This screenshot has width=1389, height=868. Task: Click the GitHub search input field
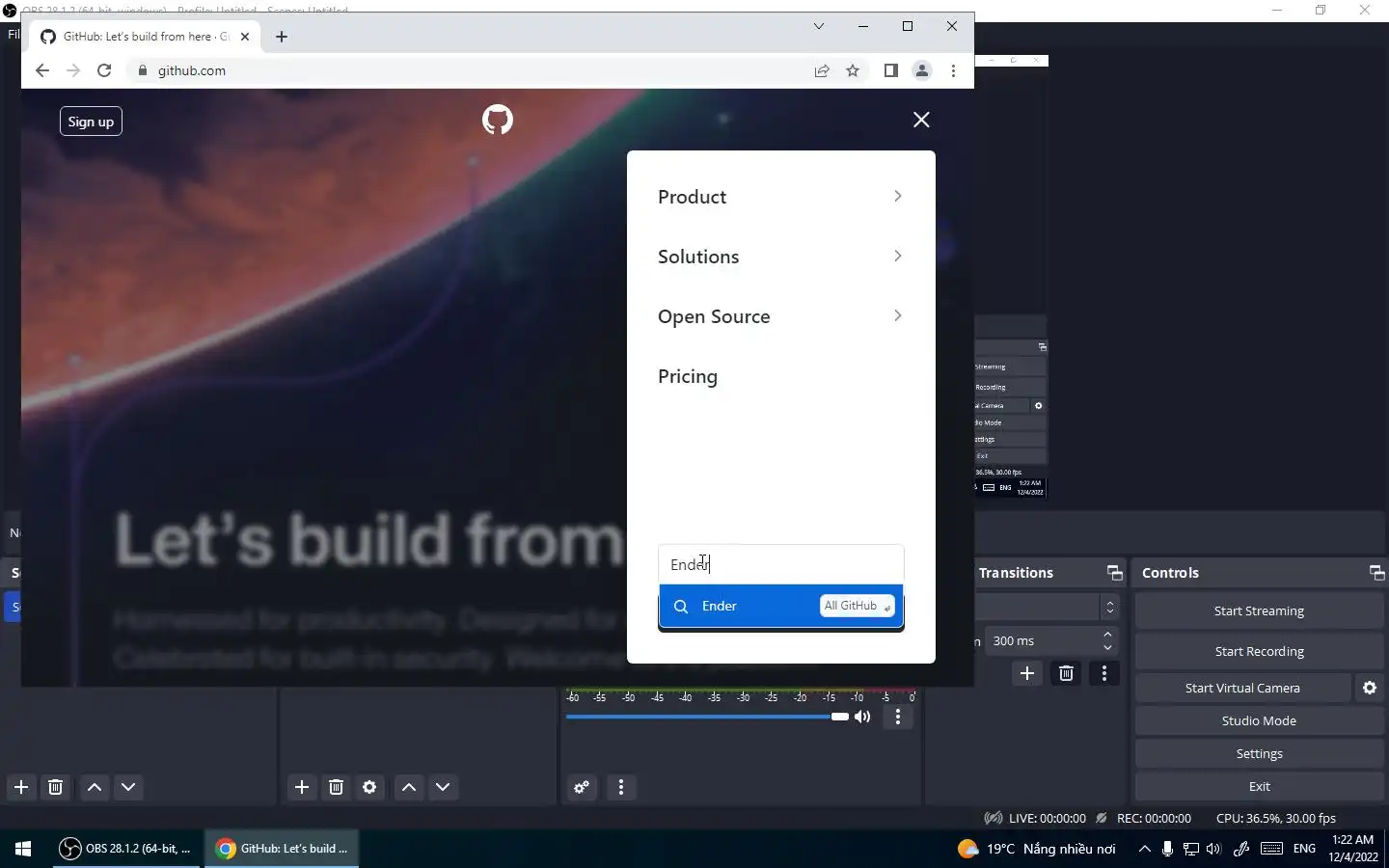click(780, 564)
